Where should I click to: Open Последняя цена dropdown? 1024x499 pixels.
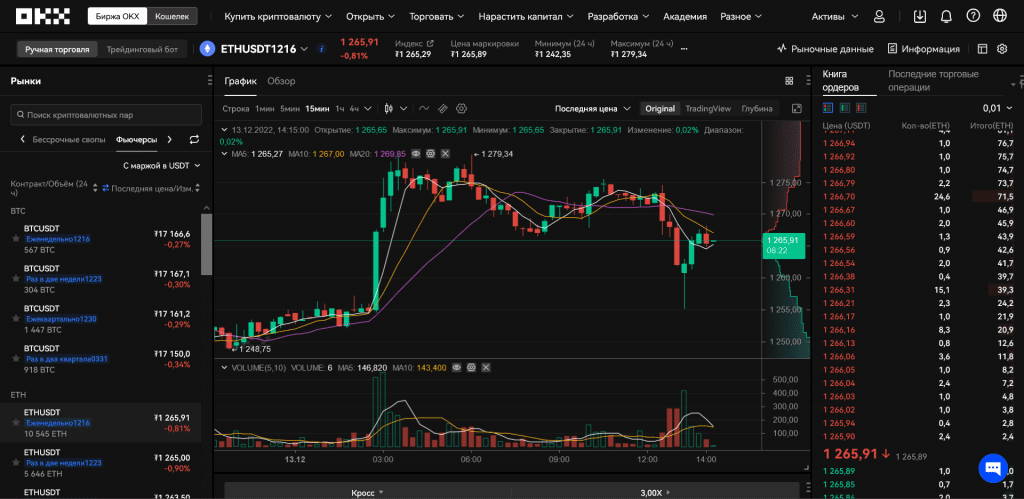coord(593,108)
